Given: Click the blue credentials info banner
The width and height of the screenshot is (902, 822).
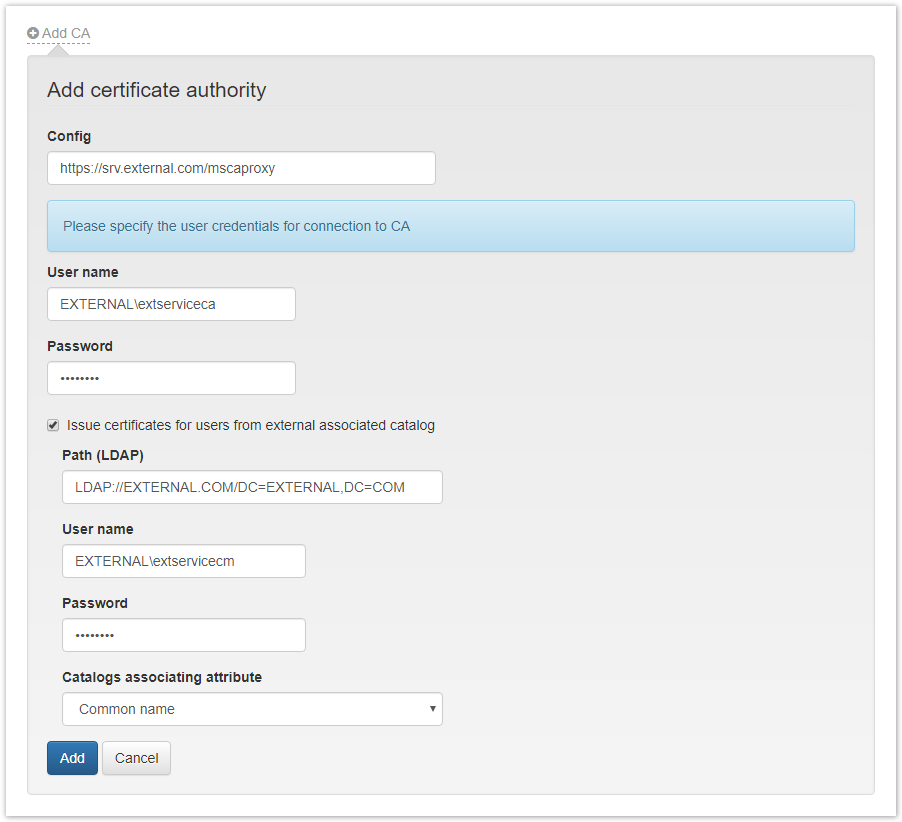Looking at the screenshot, I should coord(450,226).
